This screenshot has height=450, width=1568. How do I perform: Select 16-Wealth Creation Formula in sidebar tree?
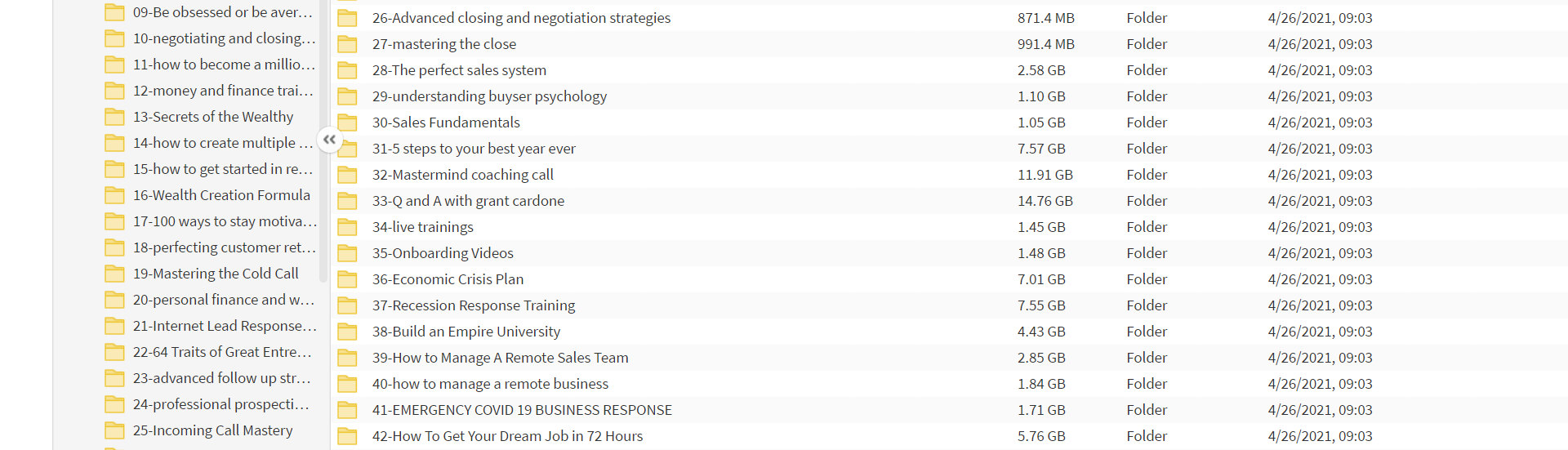(x=221, y=195)
